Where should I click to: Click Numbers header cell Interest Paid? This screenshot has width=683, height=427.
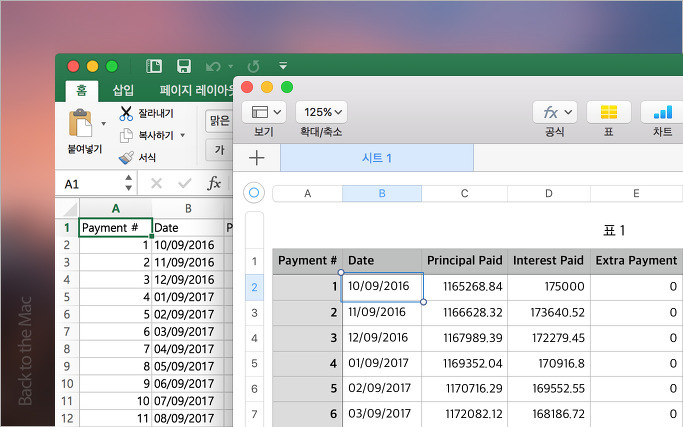[x=549, y=261]
